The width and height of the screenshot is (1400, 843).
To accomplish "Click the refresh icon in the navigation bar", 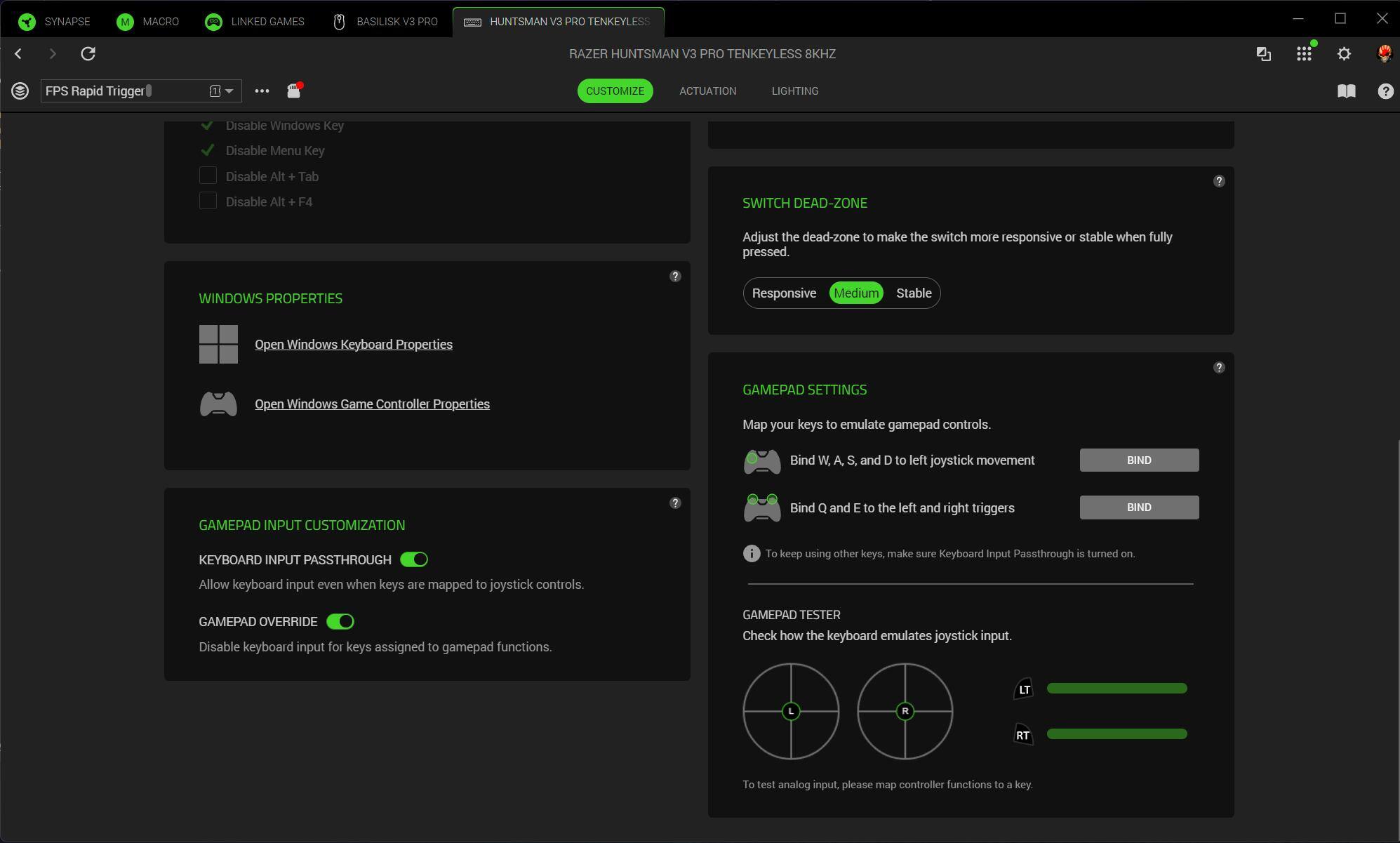I will point(88,53).
